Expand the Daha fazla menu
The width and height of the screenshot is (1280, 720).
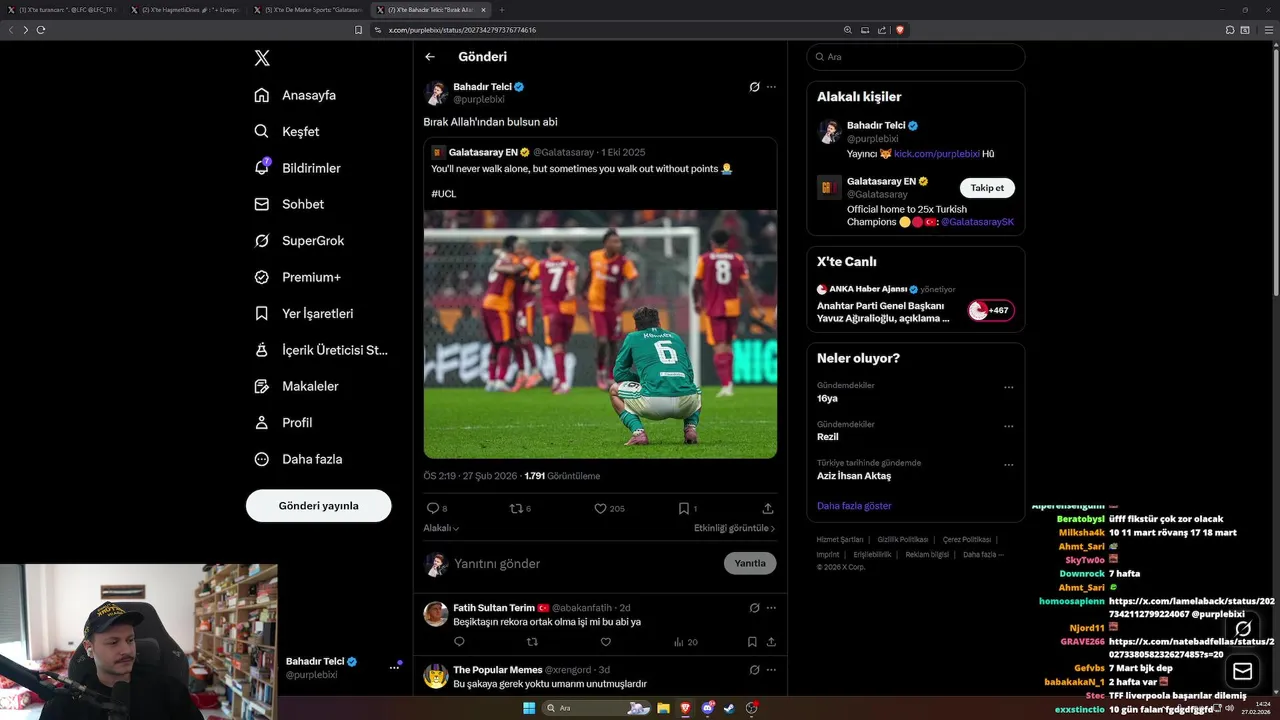(x=298, y=459)
